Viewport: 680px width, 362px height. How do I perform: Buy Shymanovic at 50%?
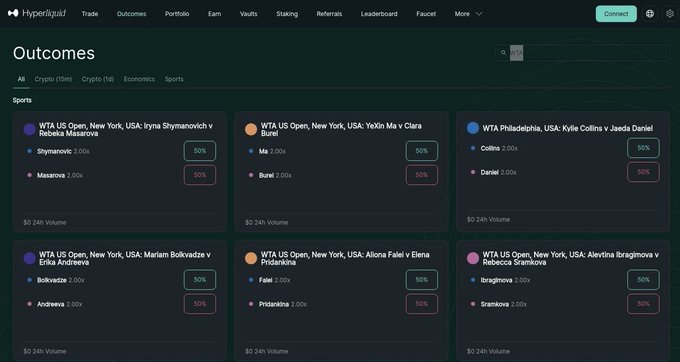pyautogui.click(x=200, y=151)
